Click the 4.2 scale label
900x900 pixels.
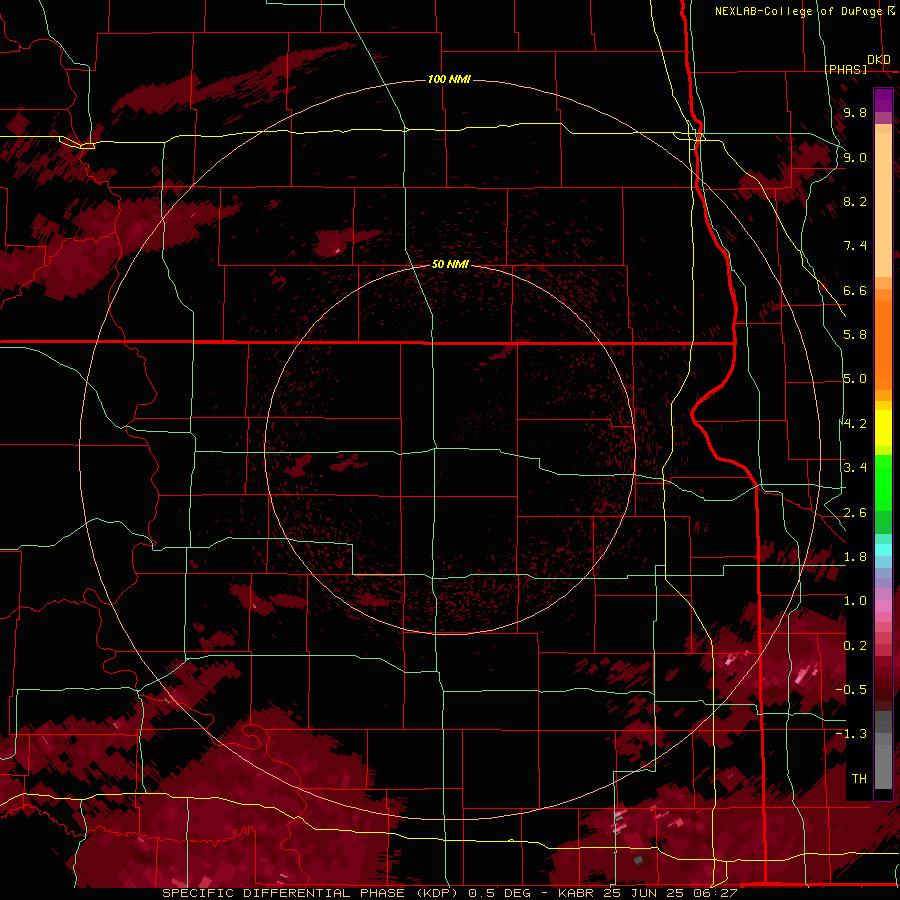855,424
